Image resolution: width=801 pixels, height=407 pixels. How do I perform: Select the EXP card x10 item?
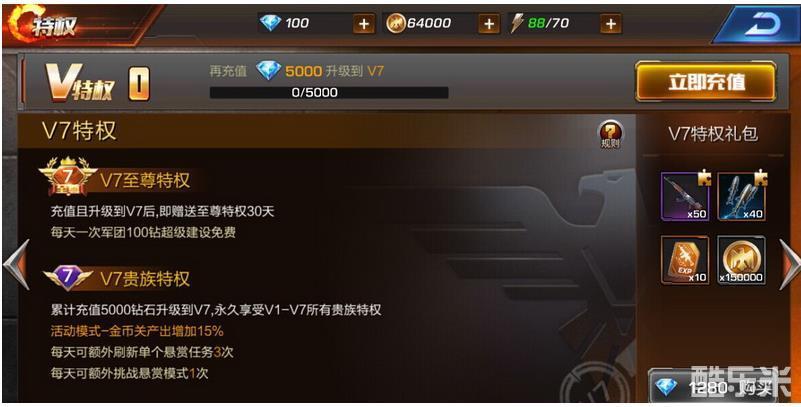tap(686, 260)
